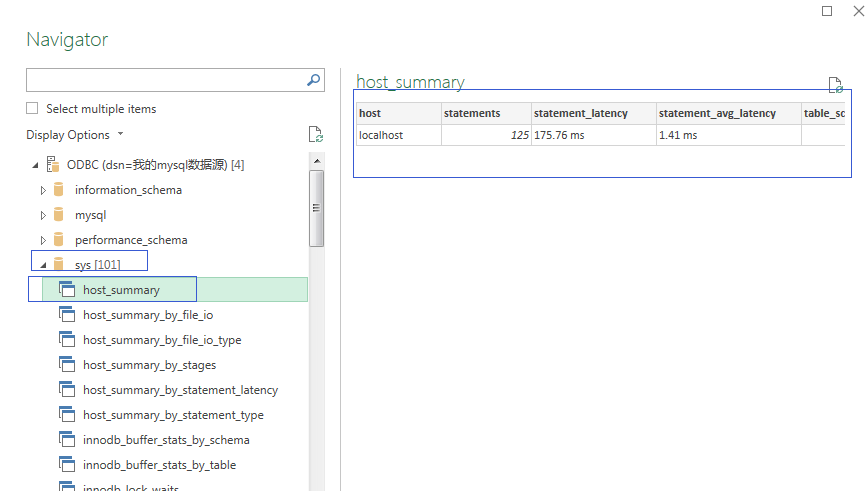
Task: Select the ODBC (dsn=我的mysql数据源) [4] root
Action: pyautogui.click(x=155, y=165)
